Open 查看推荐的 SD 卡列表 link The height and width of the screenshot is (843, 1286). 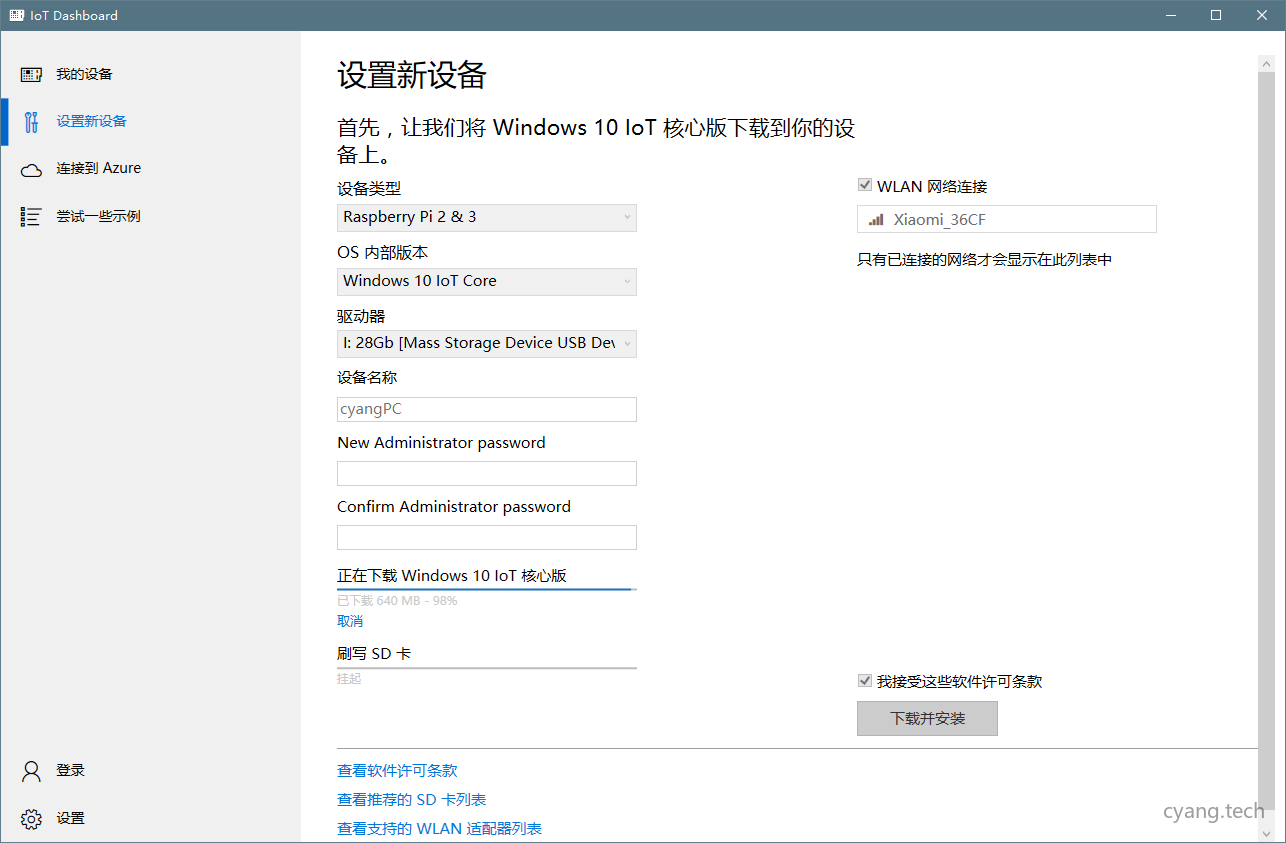[x=412, y=800]
